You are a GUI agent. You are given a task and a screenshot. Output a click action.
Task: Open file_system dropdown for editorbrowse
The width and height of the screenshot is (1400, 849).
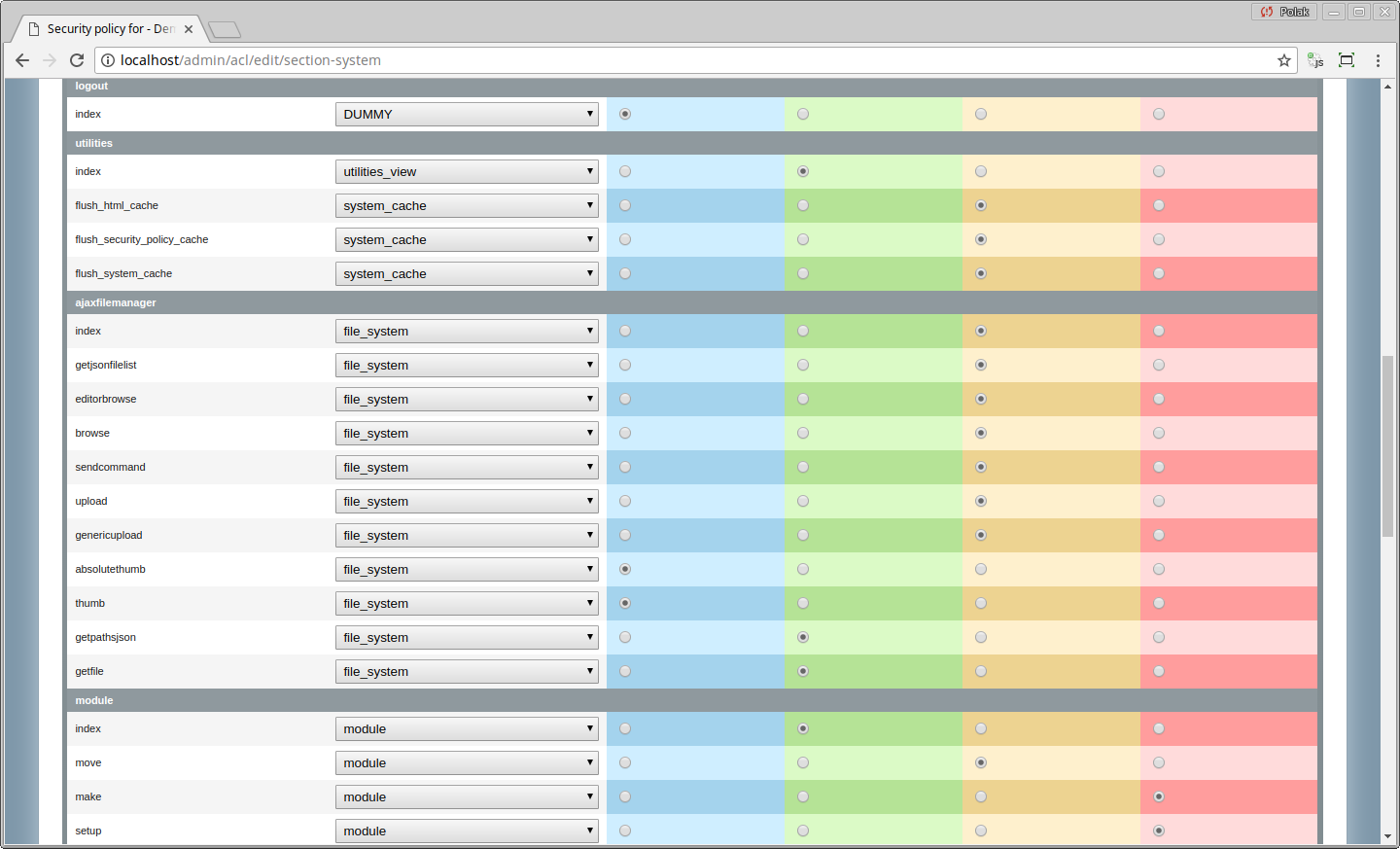[467, 399]
